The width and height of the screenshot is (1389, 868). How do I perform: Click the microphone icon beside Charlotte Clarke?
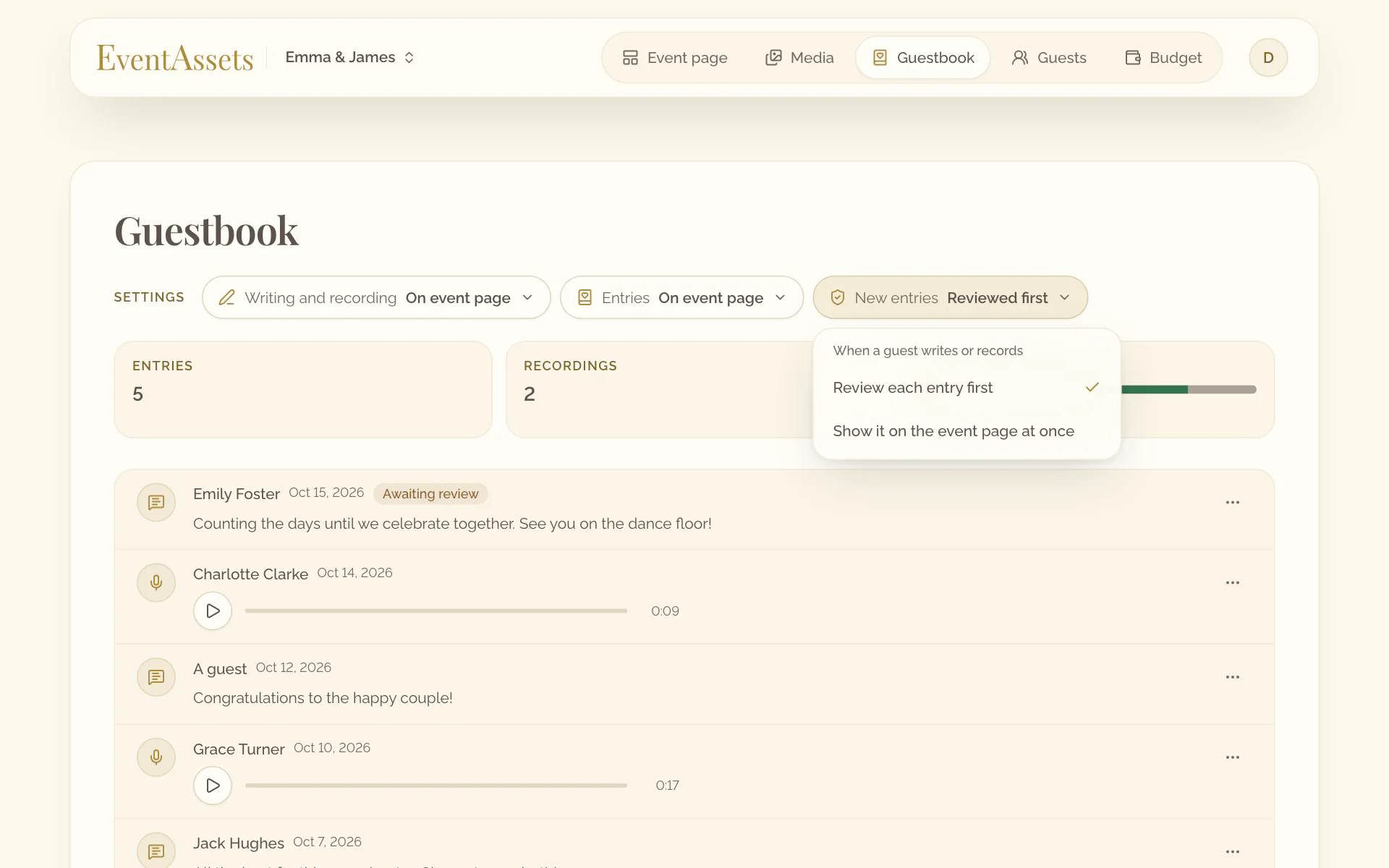(x=156, y=582)
